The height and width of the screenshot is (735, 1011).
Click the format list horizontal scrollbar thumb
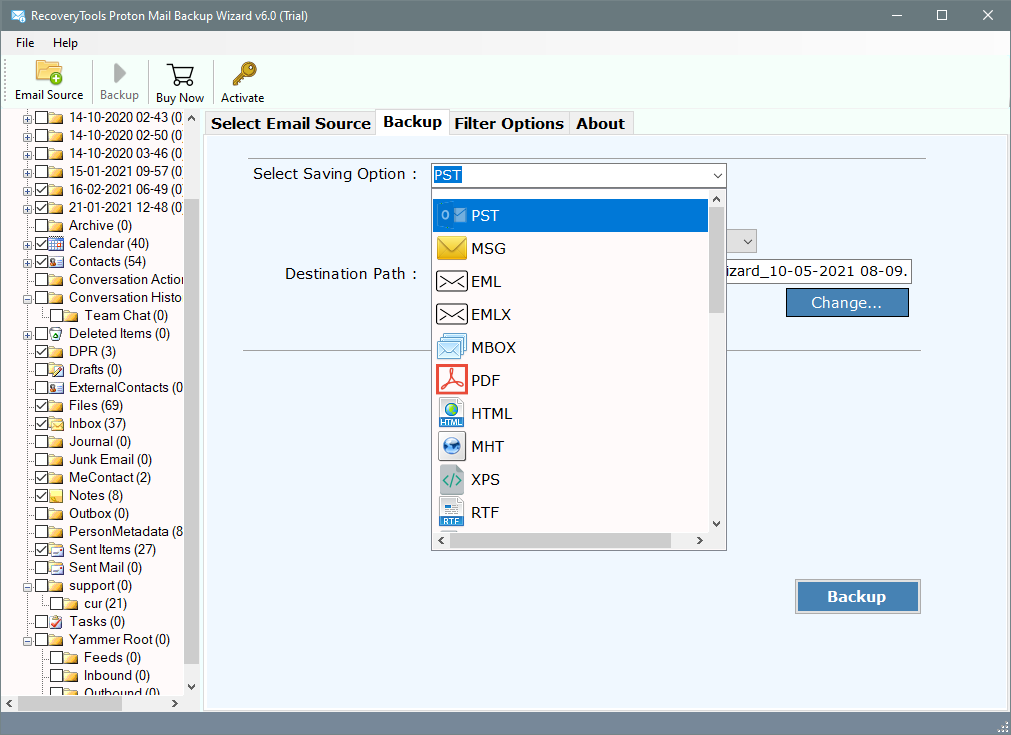(560, 540)
